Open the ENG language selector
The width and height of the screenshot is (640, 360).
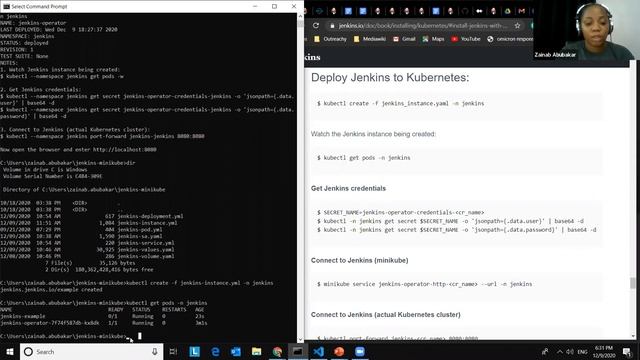[582, 351]
